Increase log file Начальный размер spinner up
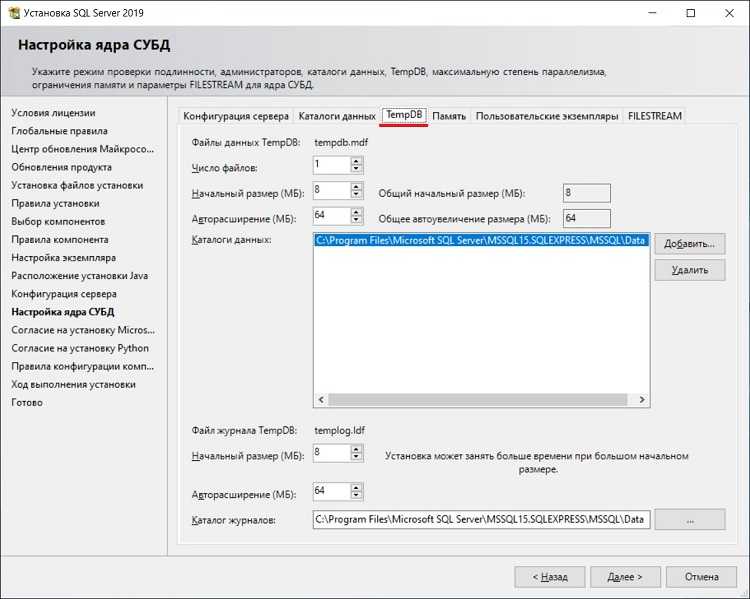Viewport: 750px width, 599px height. pos(356,449)
